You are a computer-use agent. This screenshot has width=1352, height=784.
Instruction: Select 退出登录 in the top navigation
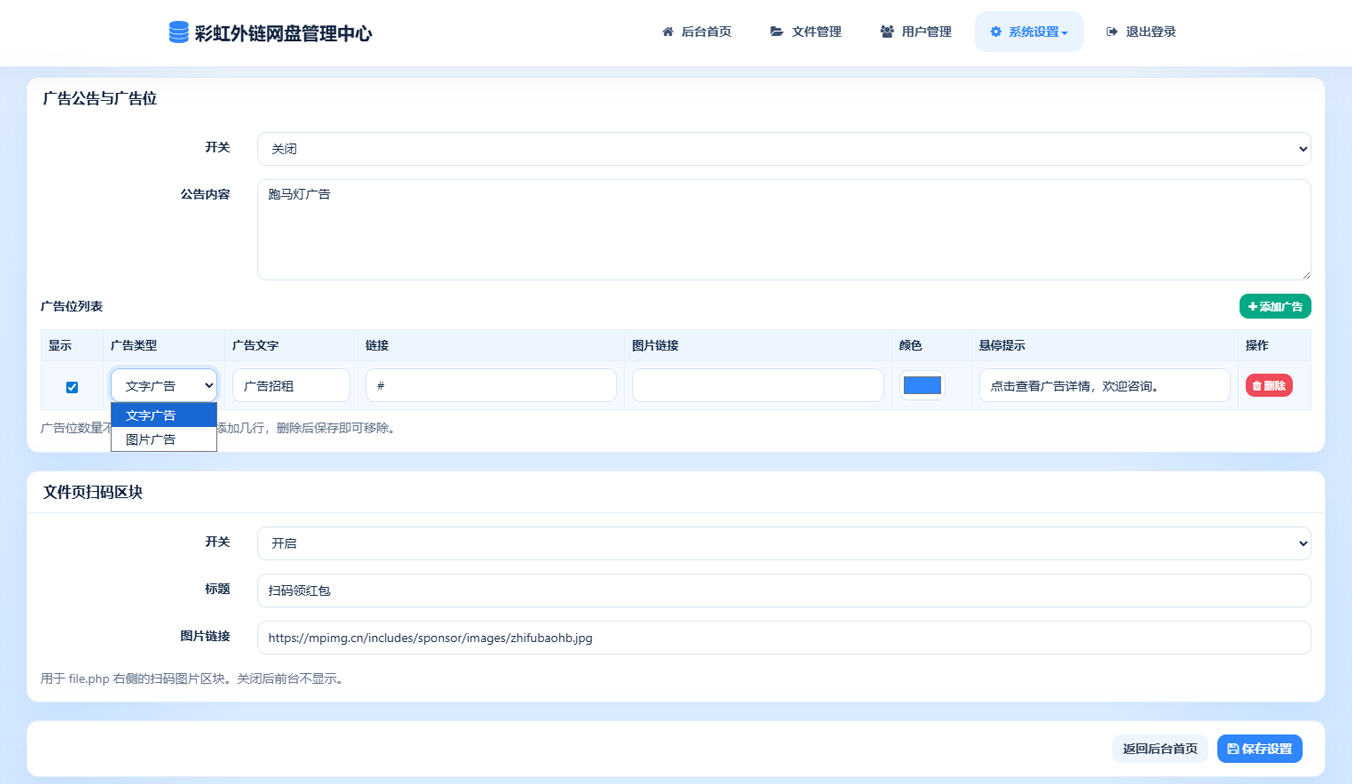(1141, 32)
